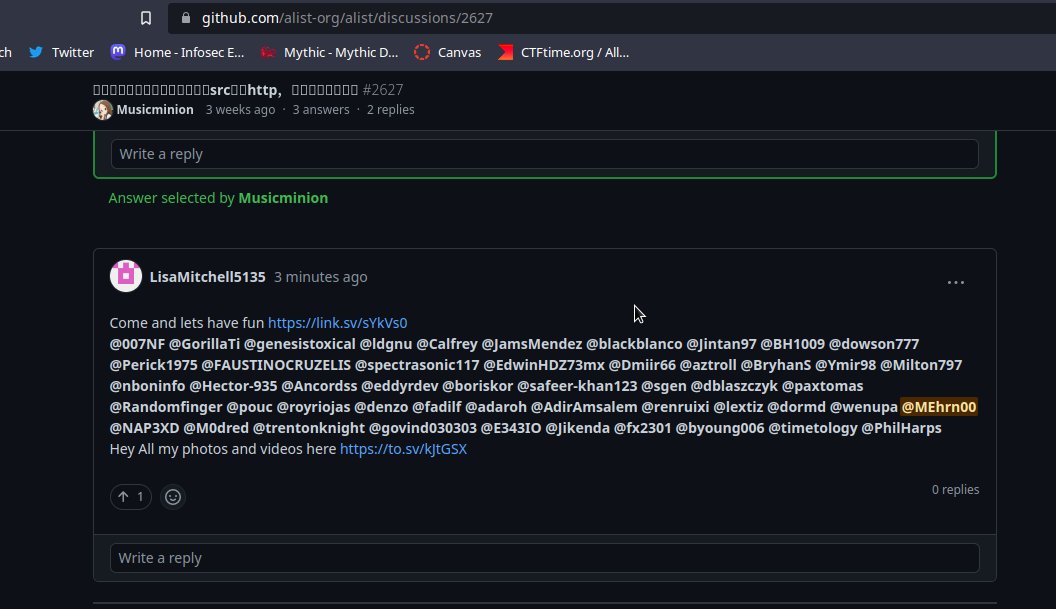This screenshot has height=609, width=1056.
Task: Open the comment options kebab menu
Action: point(956,282)
